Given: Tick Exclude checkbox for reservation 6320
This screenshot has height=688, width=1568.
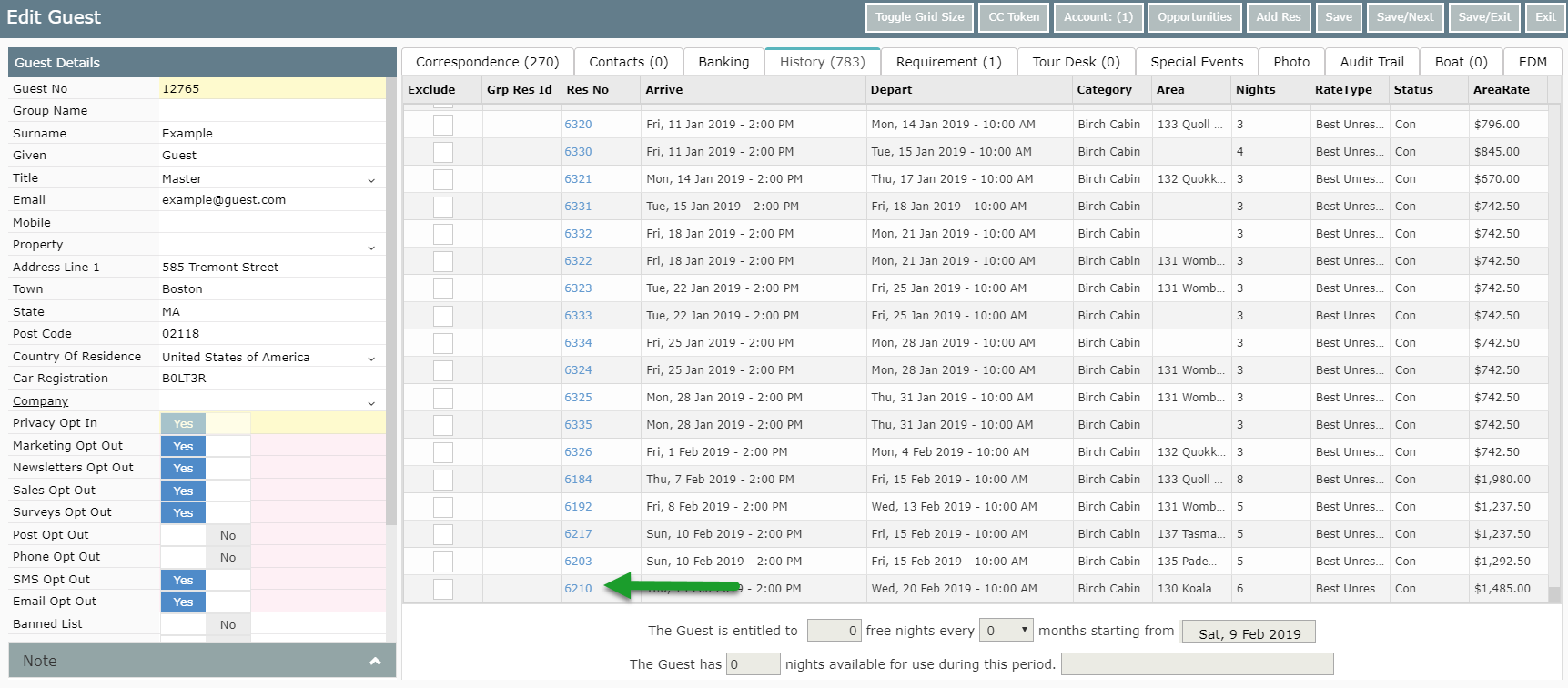Looking at the screenshot, I should (443, 125).
